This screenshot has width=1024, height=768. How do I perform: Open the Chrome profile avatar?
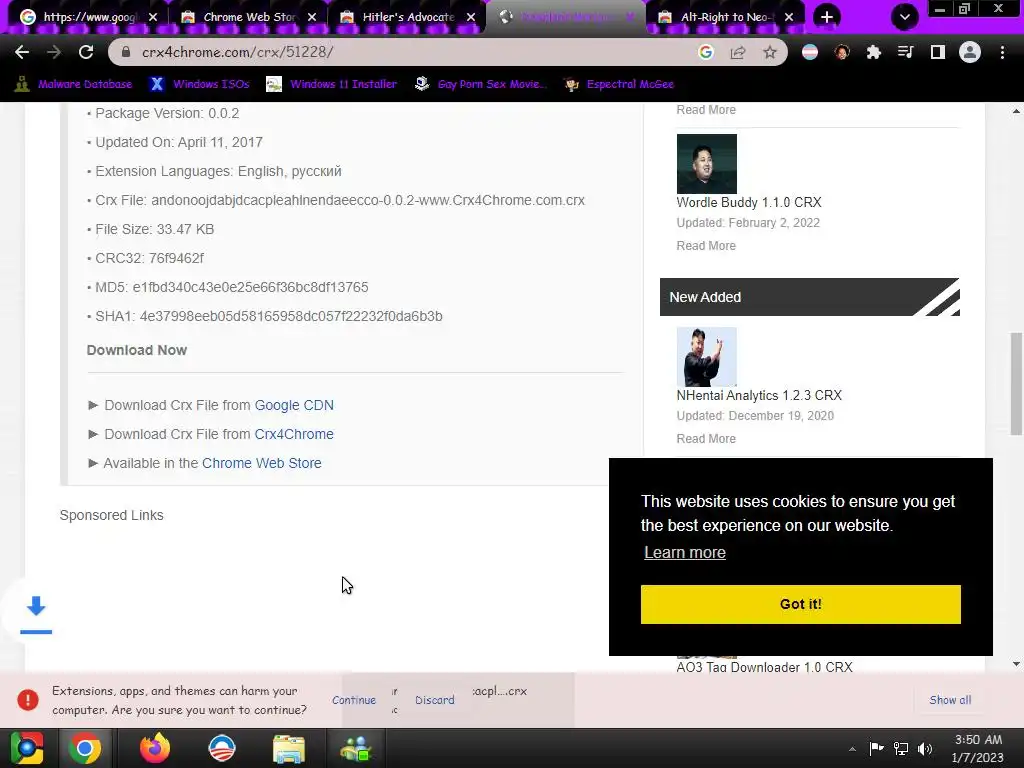970,52
